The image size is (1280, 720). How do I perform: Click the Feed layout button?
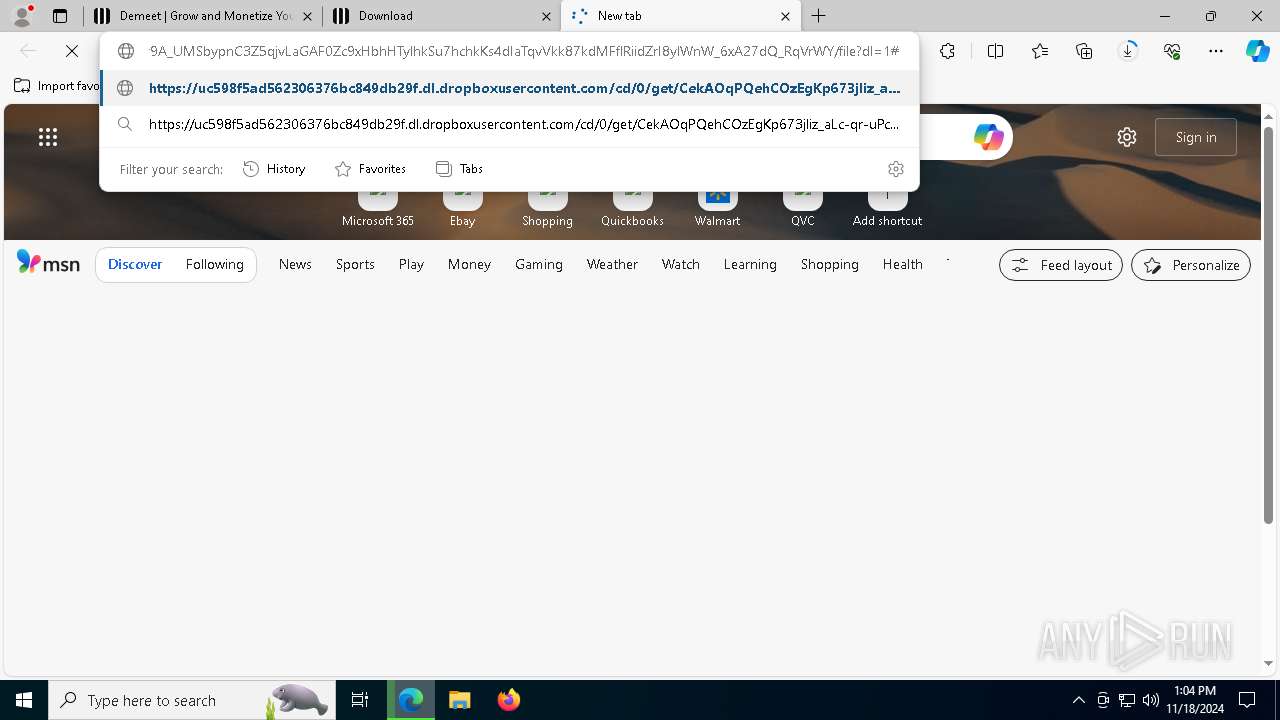(x=1061, y=265)
